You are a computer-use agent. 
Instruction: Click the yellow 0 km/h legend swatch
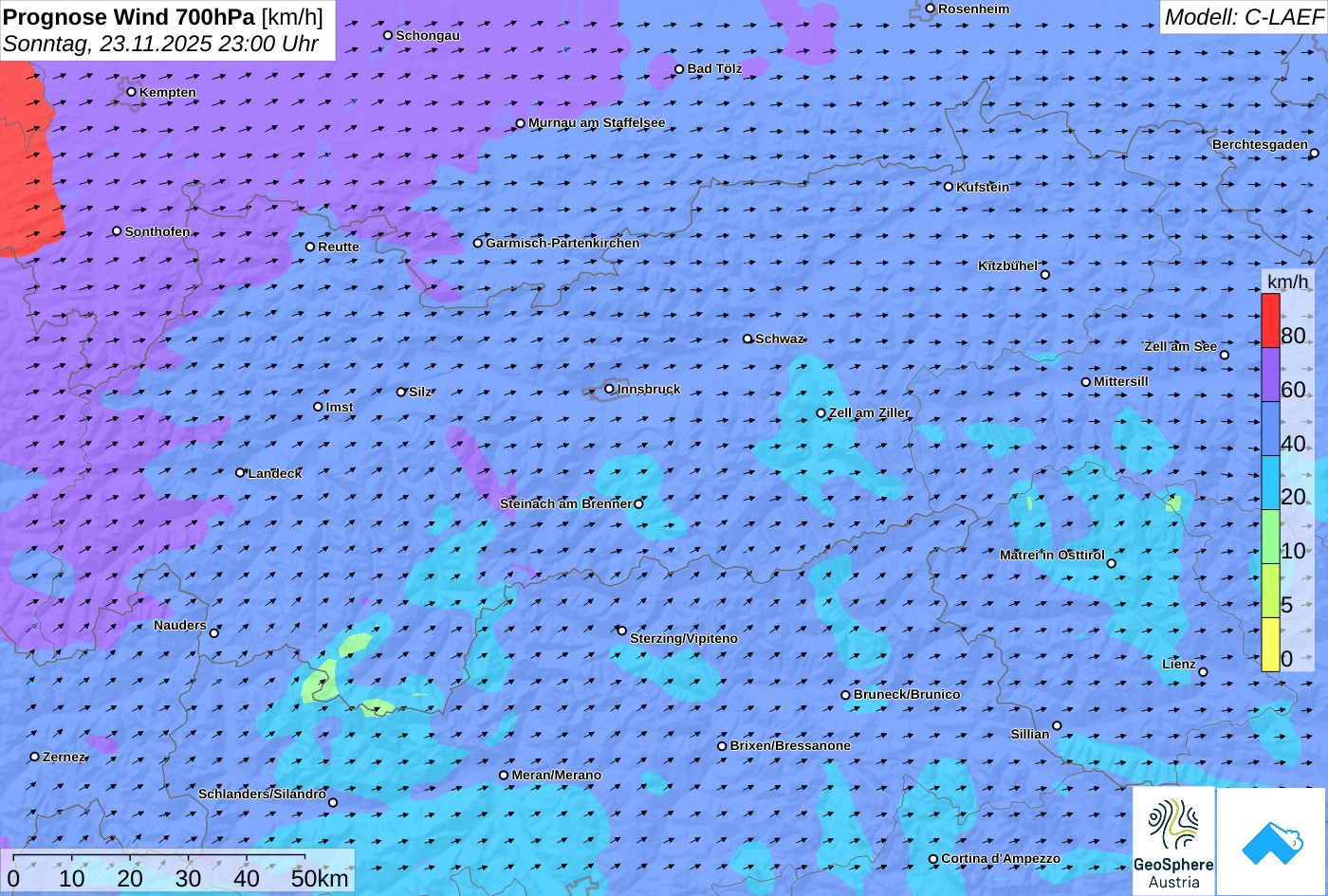1270,645
